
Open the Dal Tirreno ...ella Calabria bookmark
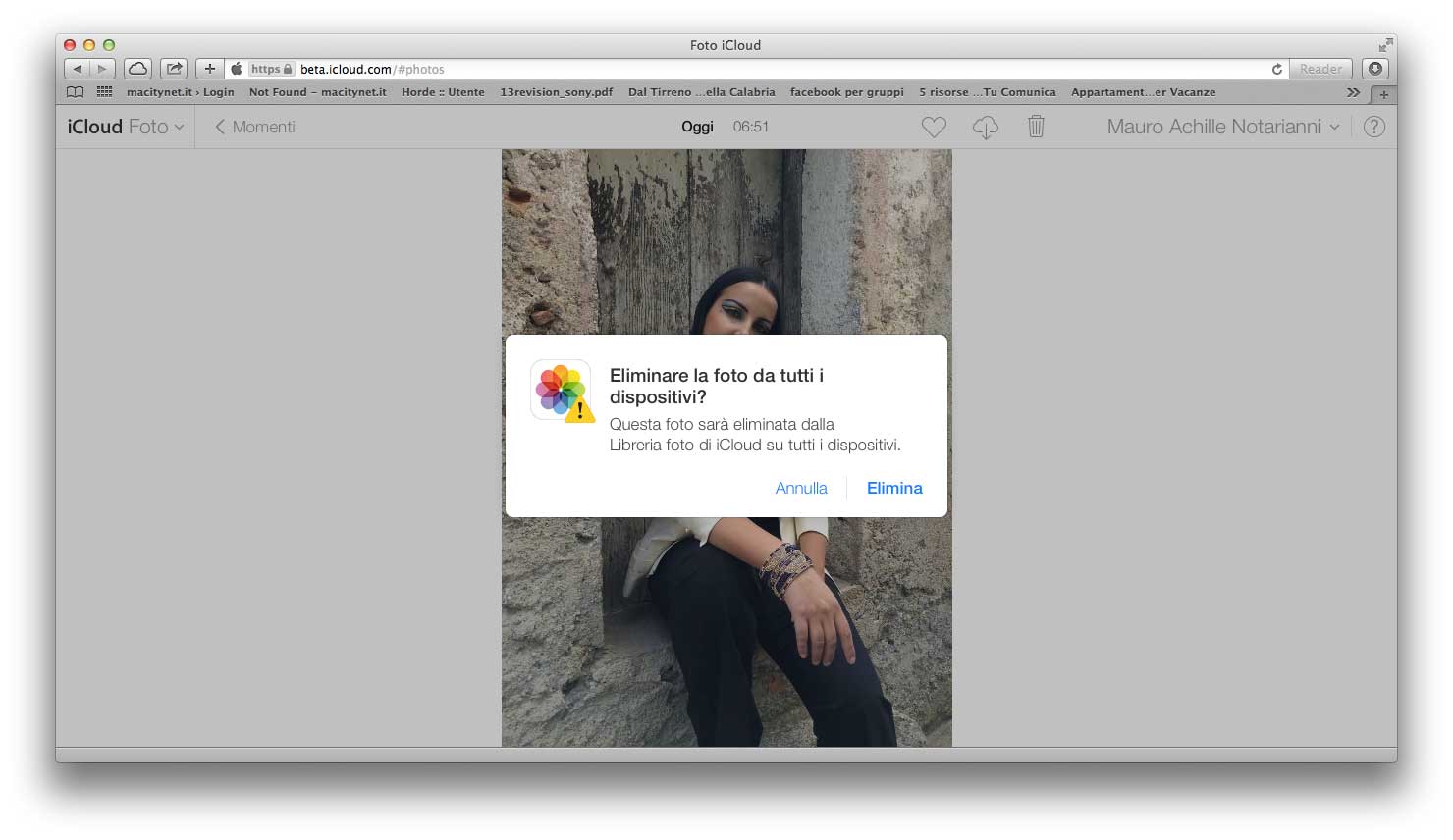[702, 92]
